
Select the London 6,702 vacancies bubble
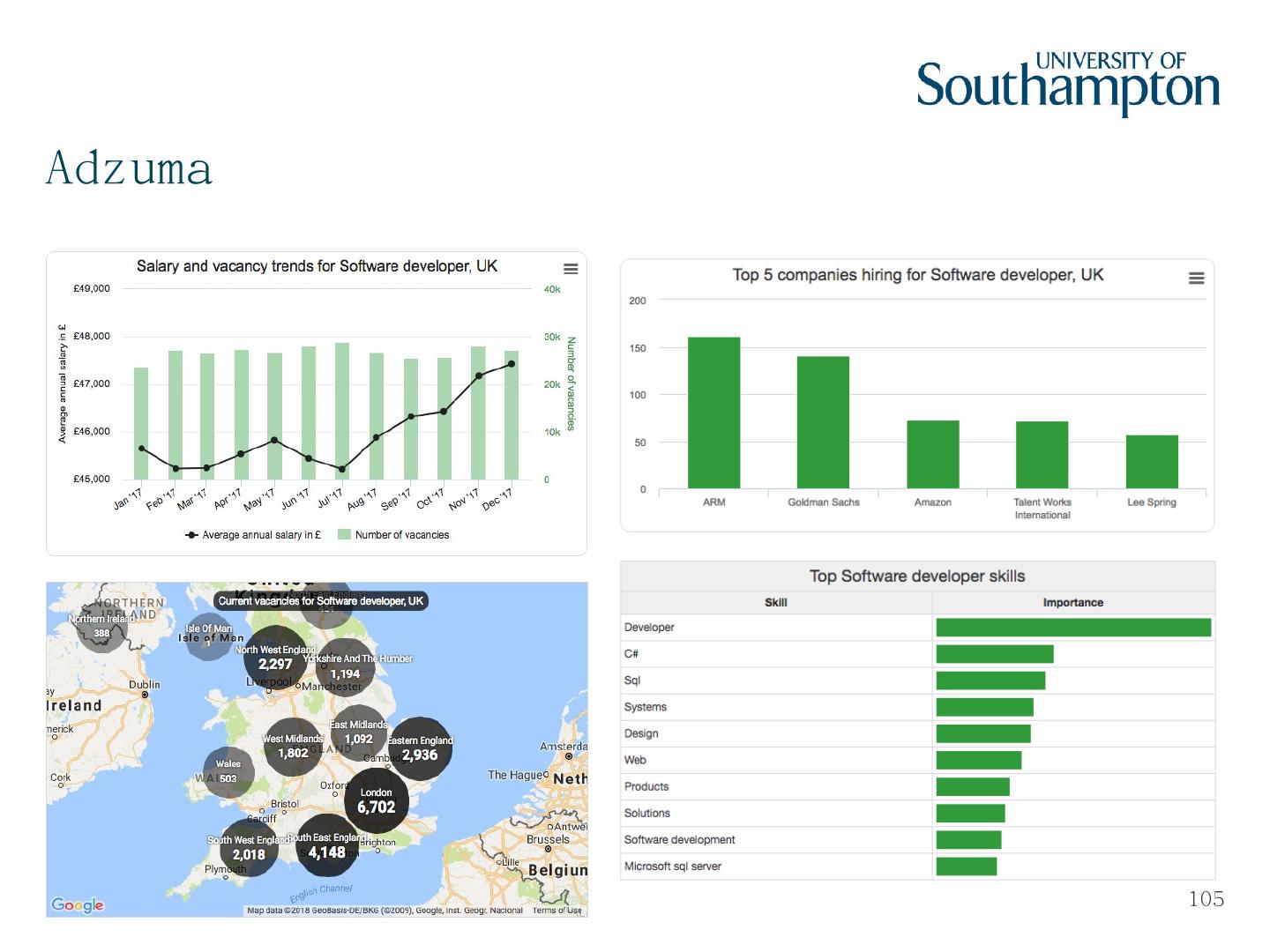[377, 801]
